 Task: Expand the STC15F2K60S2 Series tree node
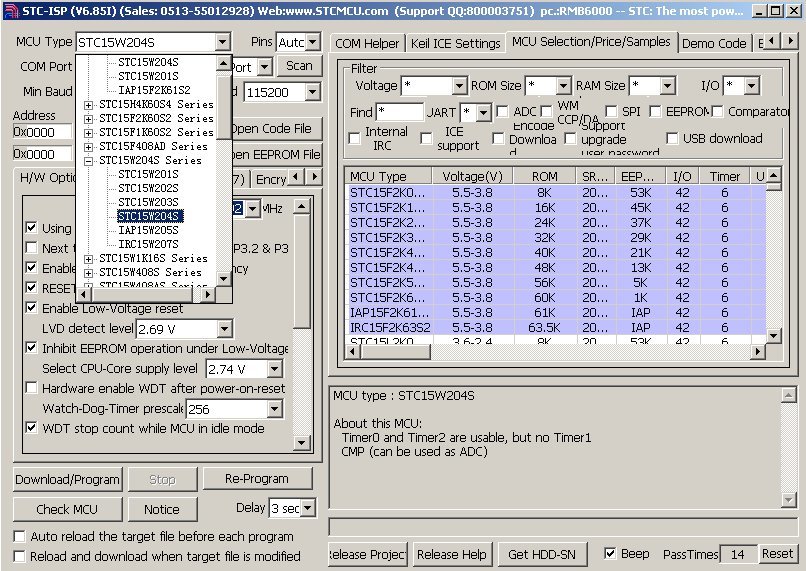point(88,119)
